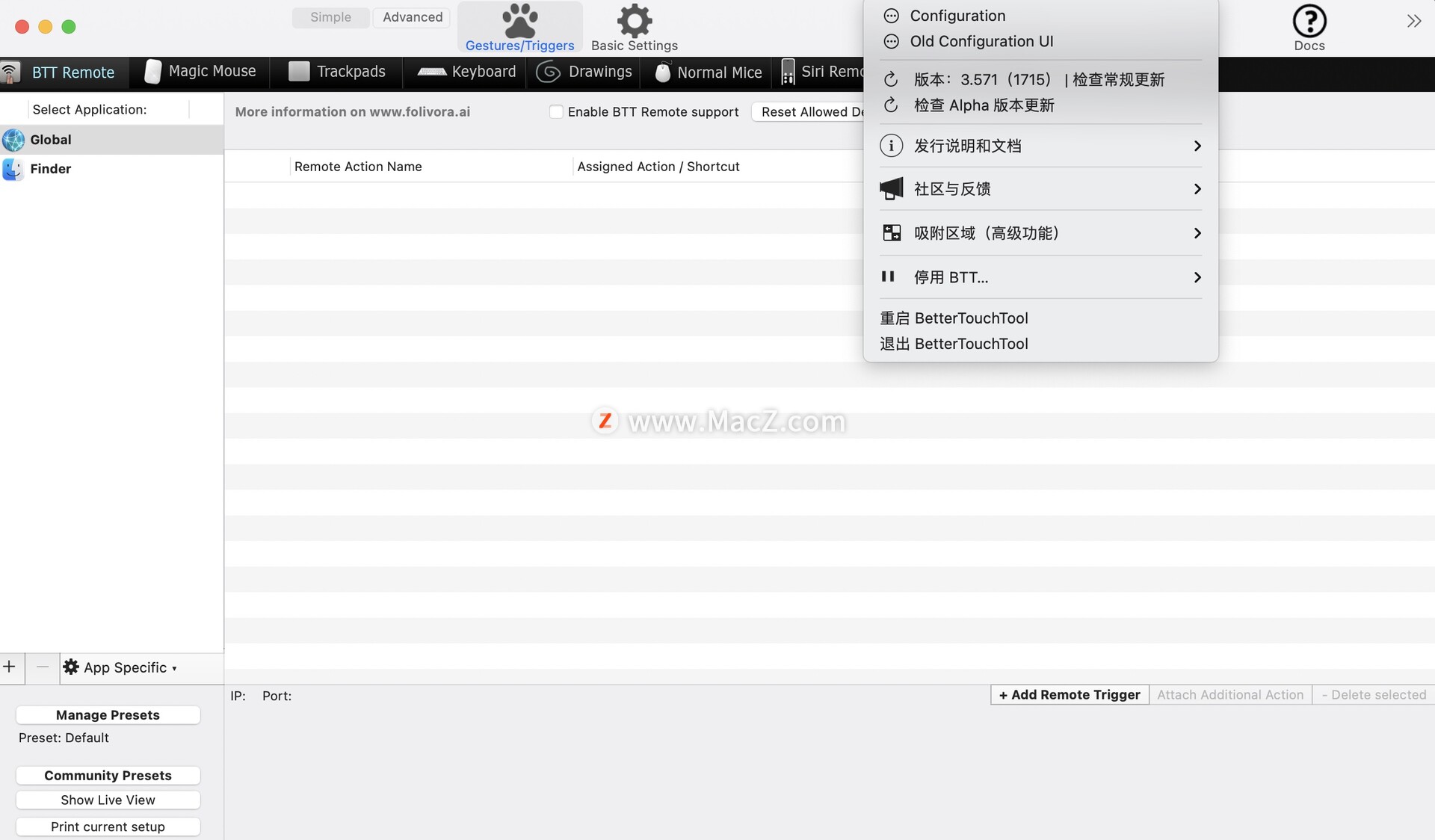Click Delete selected button

1374,695
